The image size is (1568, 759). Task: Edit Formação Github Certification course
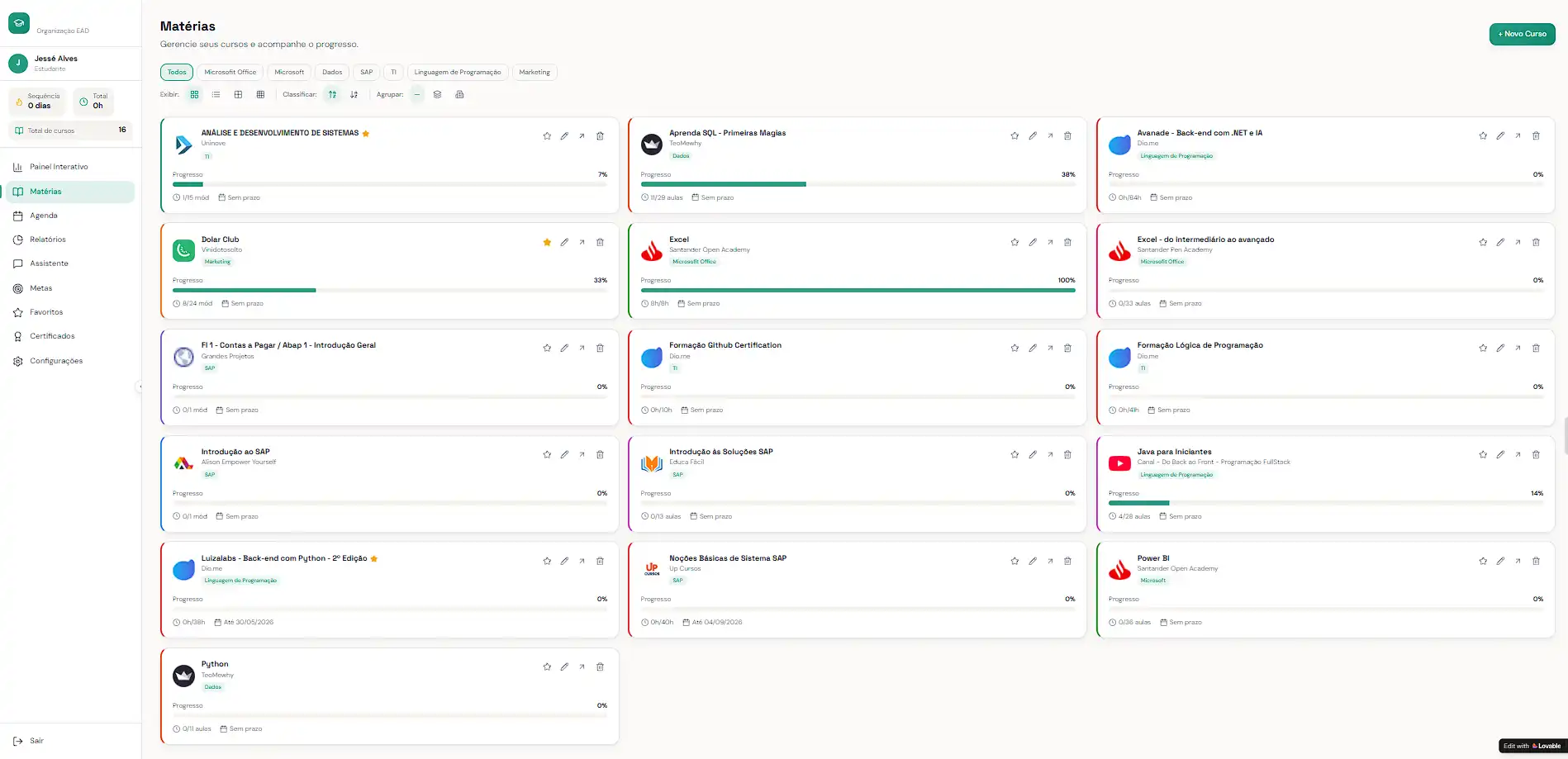[x=1032, y=349]
